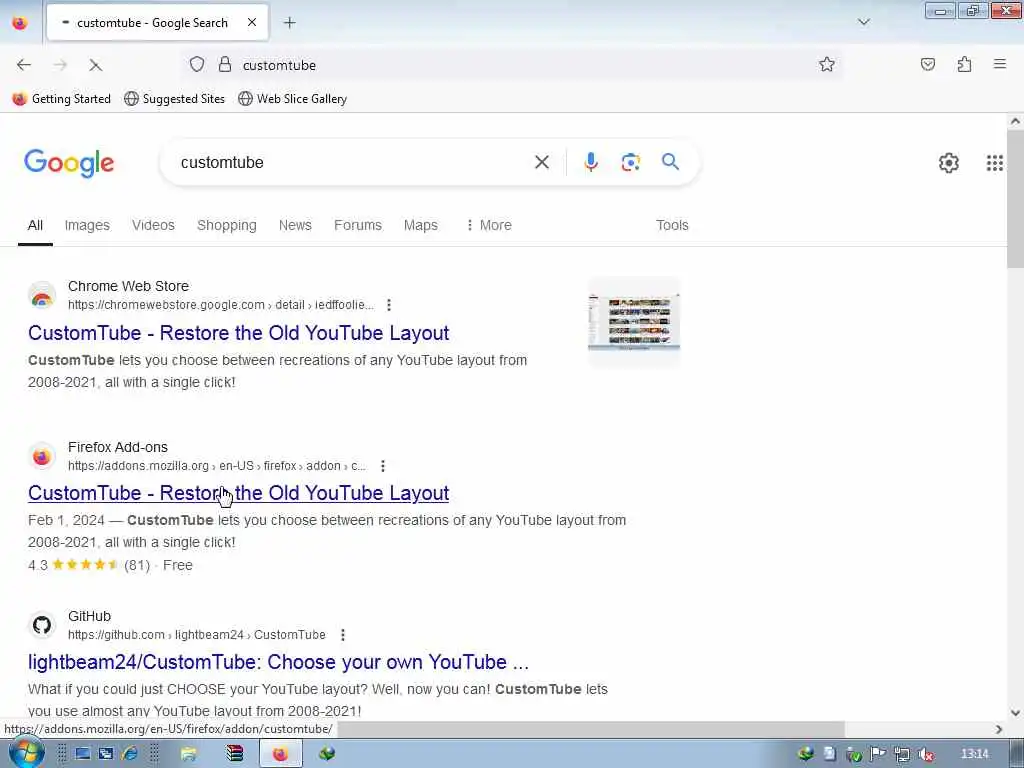Open options for GitHub result
The height and width of the screenshot is (768, 1024).
click(x=342, y=635)
